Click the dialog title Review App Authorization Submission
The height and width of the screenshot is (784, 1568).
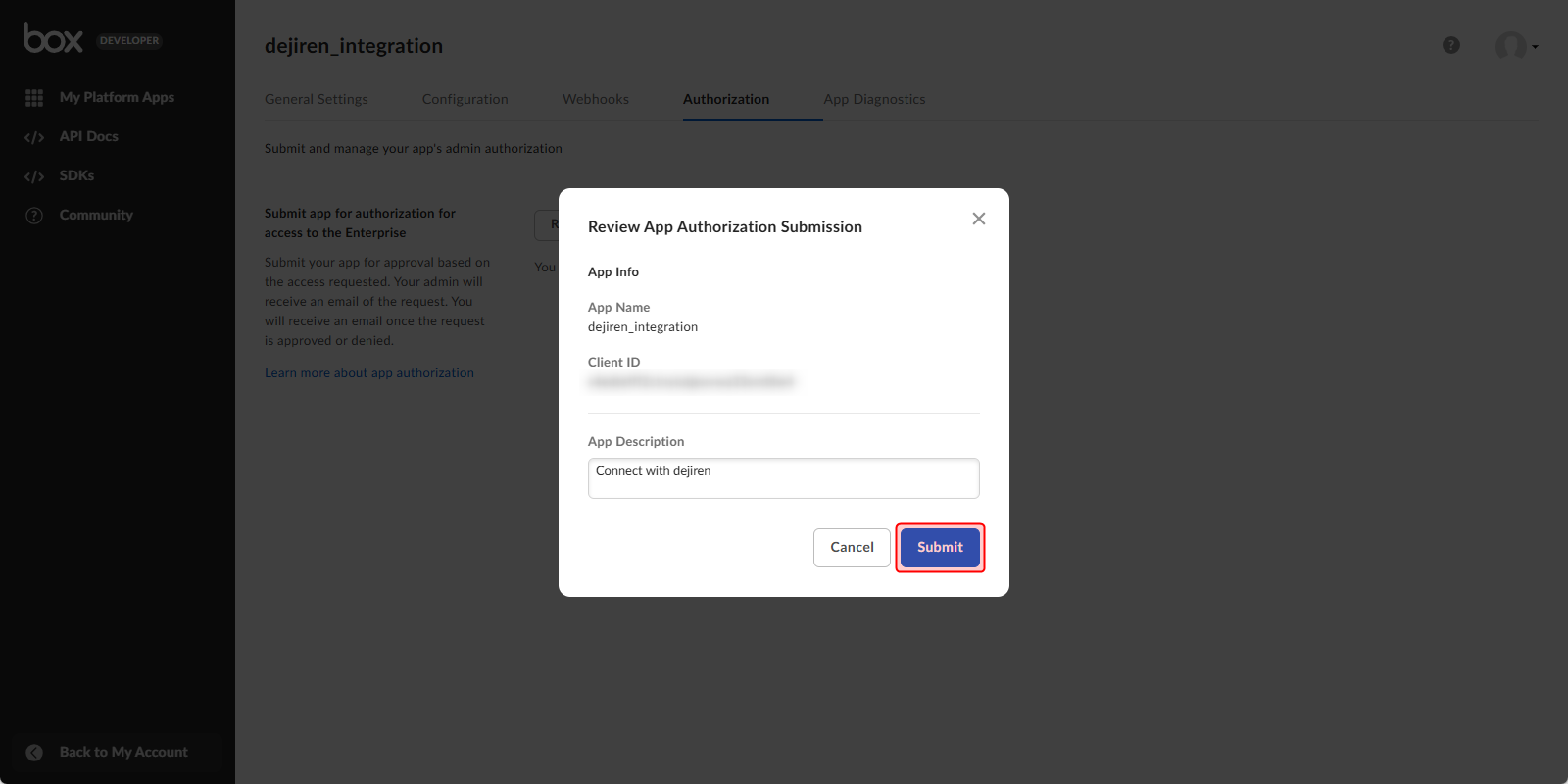point(725,226)
